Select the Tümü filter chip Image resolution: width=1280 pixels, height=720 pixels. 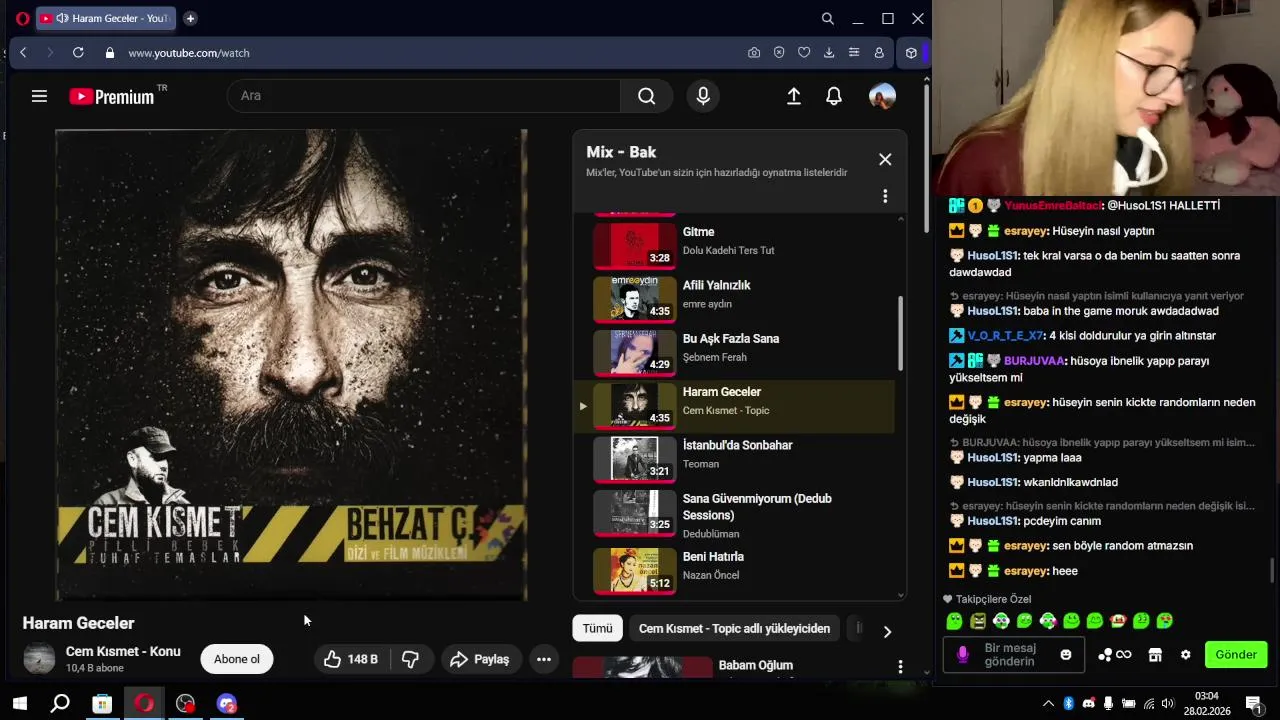click(597, 628)
